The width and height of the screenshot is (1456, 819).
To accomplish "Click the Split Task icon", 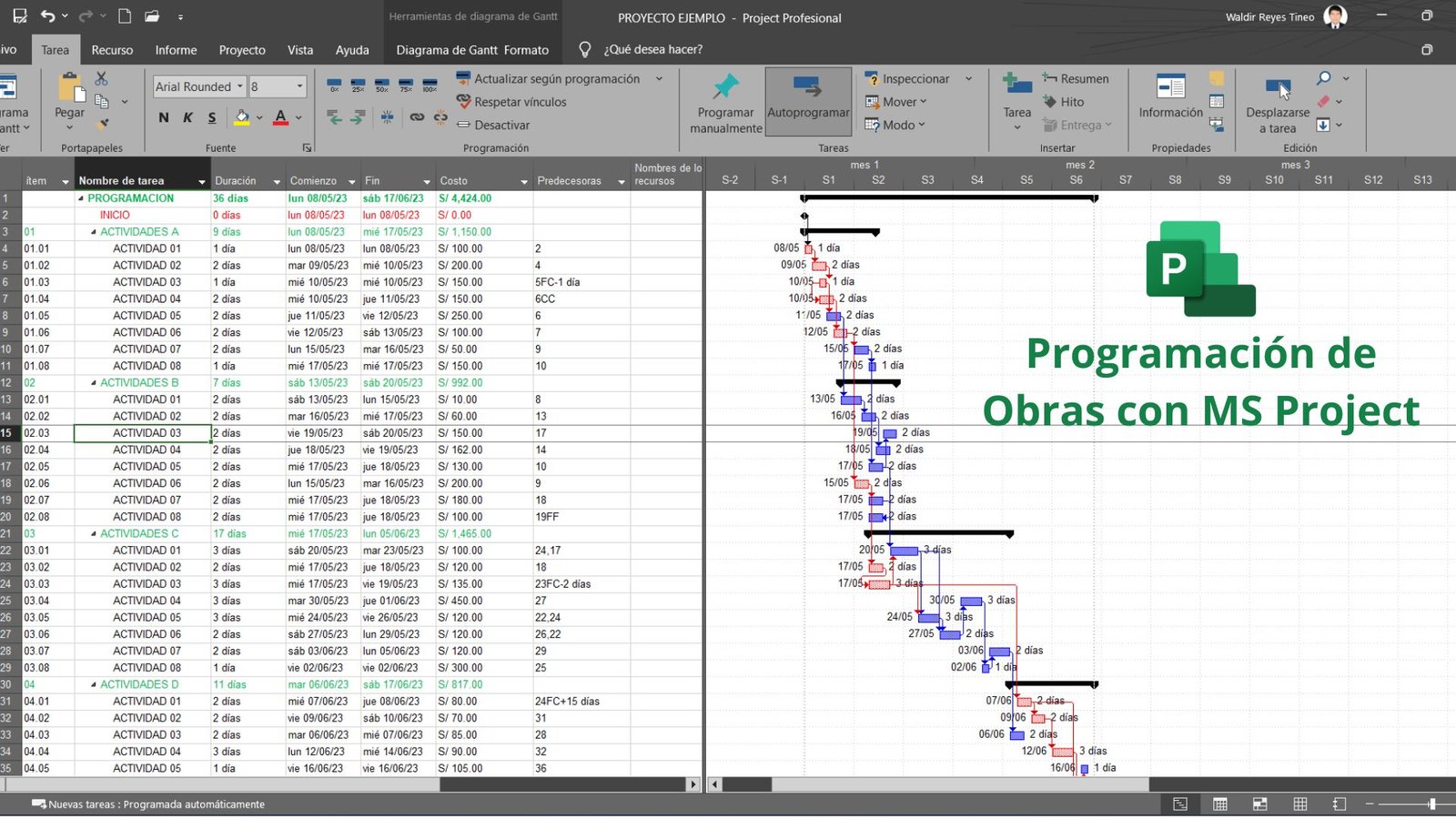I will click(x=387, y=117).
